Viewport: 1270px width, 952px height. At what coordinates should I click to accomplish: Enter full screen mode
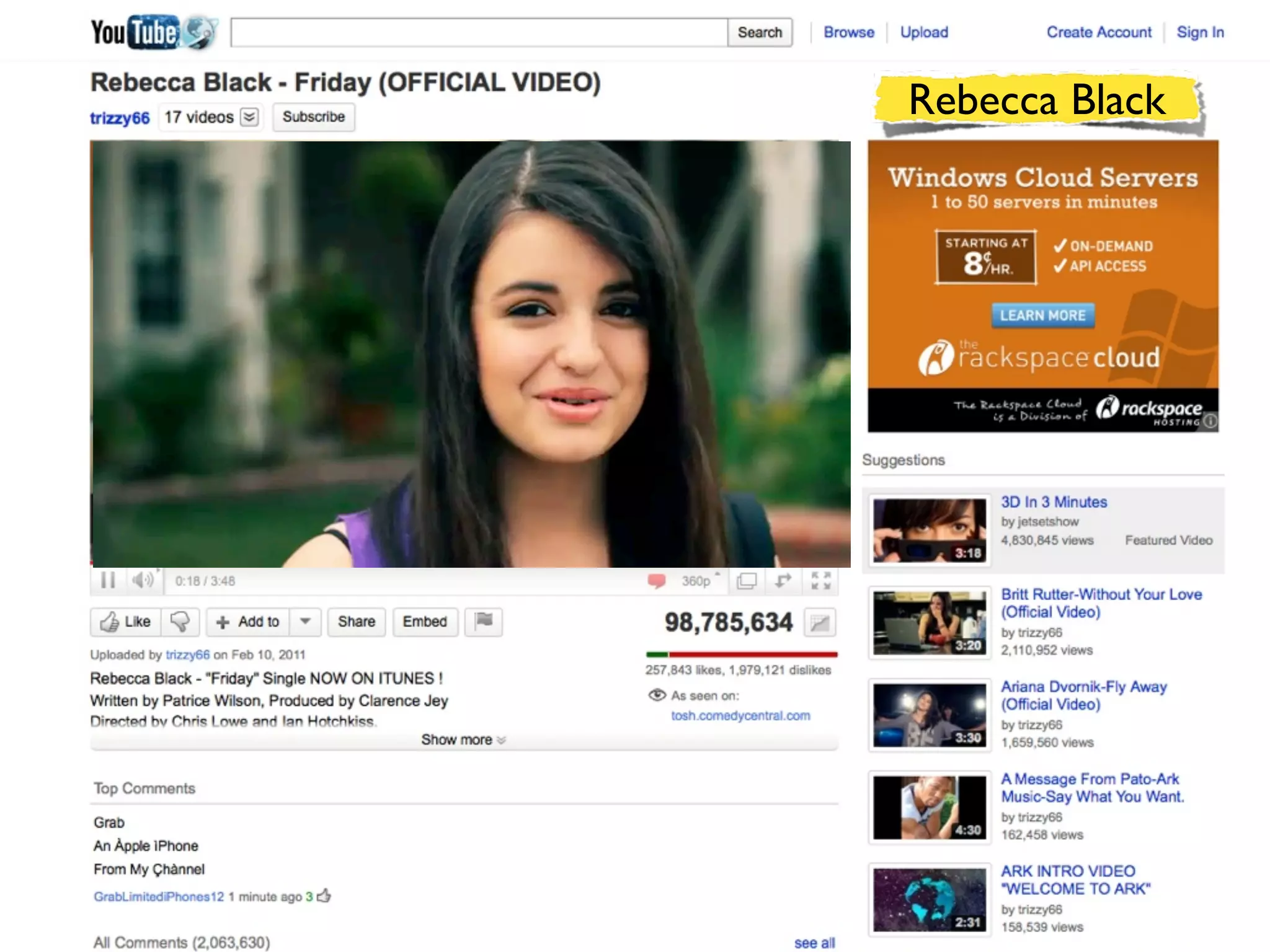(x=820, y=581)
